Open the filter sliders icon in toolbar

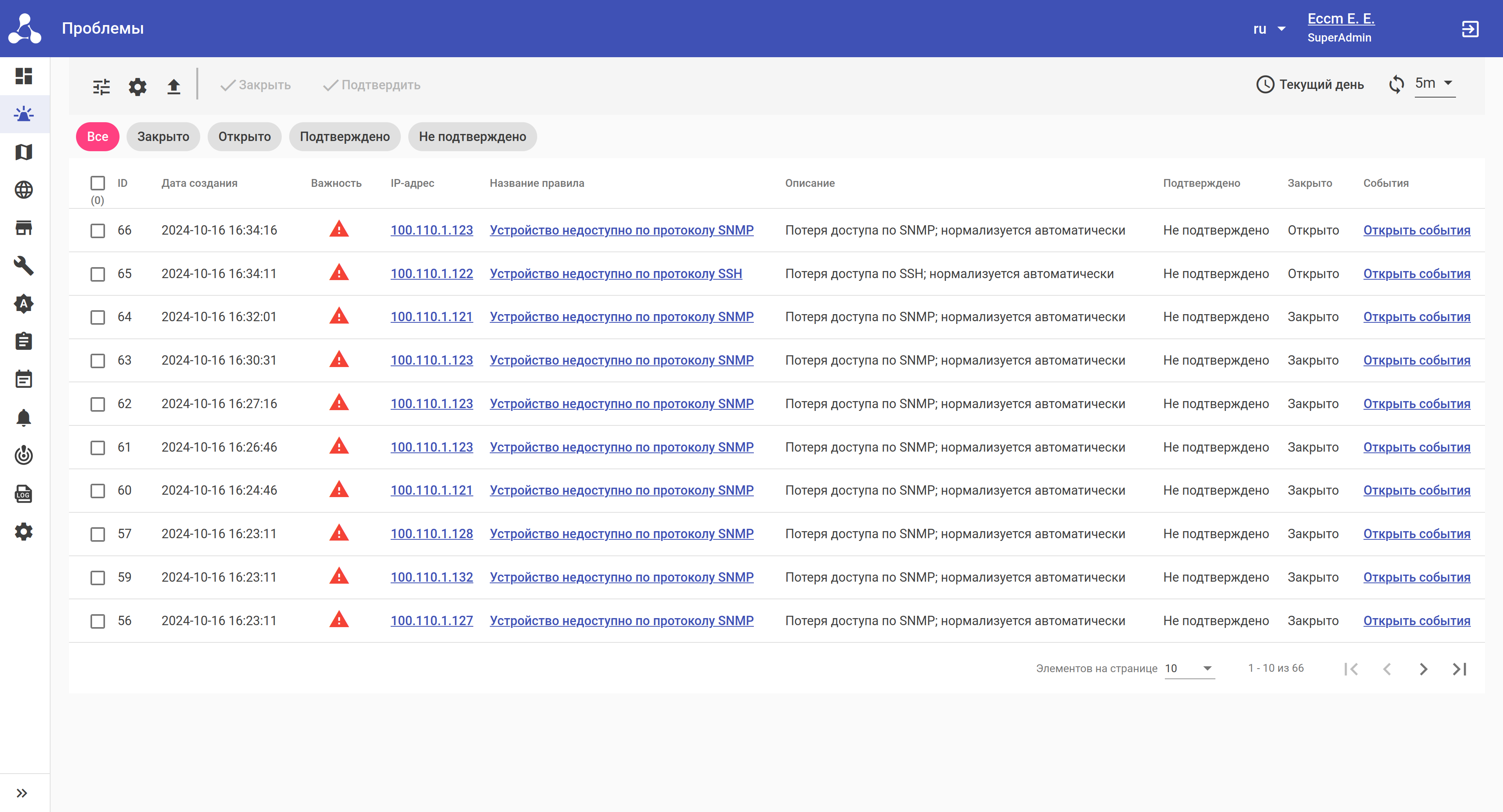pos(101,87)
